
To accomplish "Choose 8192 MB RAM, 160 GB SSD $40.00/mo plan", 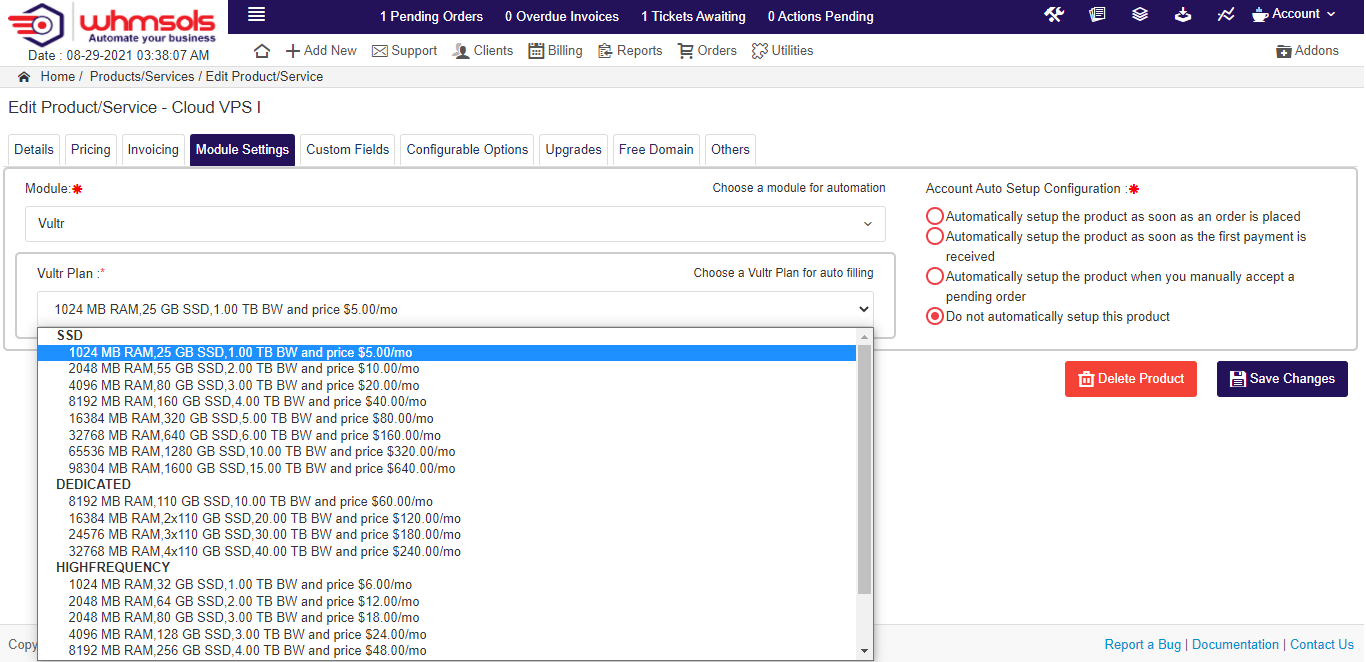I will (x=447, y=402).
